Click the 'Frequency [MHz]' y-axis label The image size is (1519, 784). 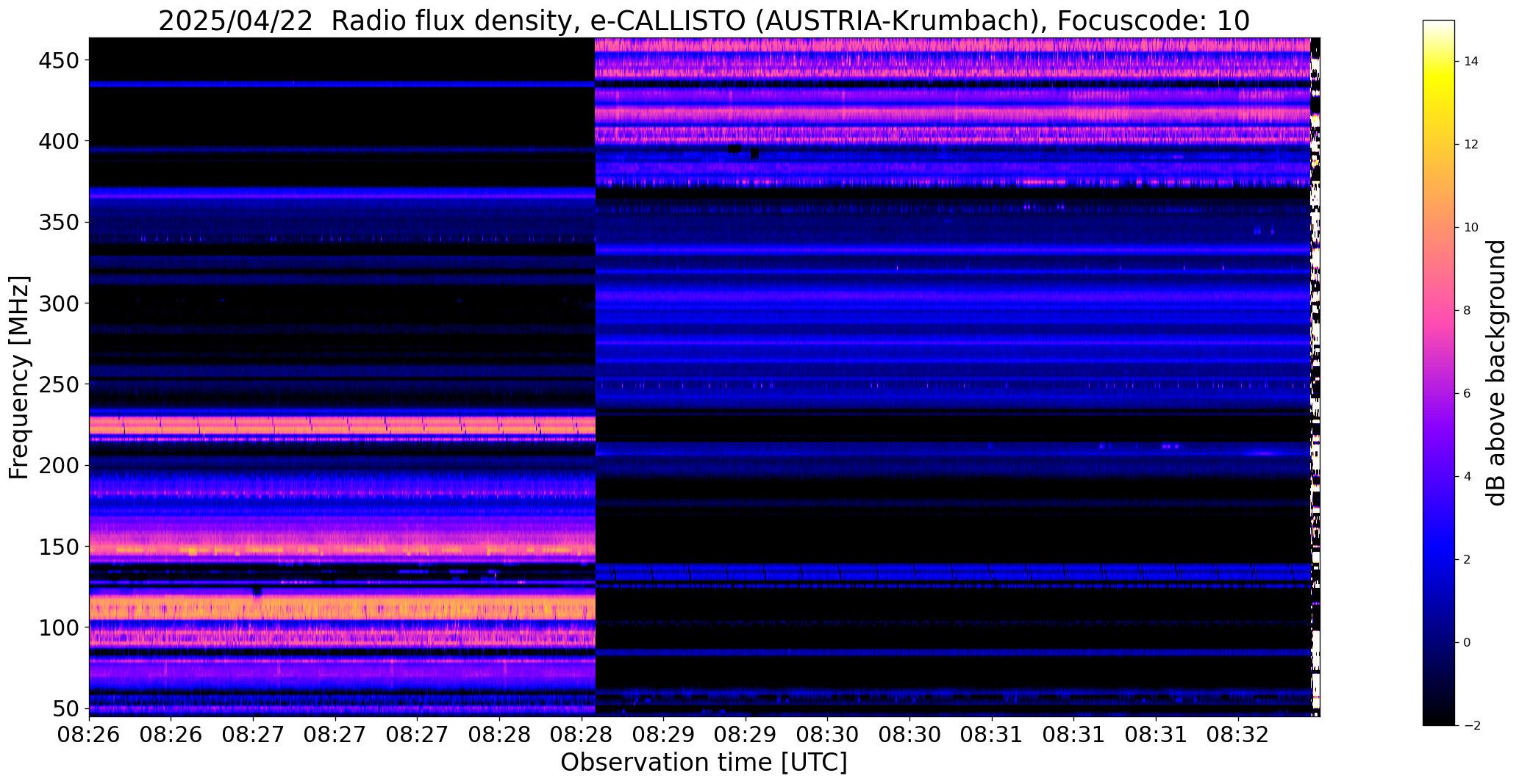(18, 378)
